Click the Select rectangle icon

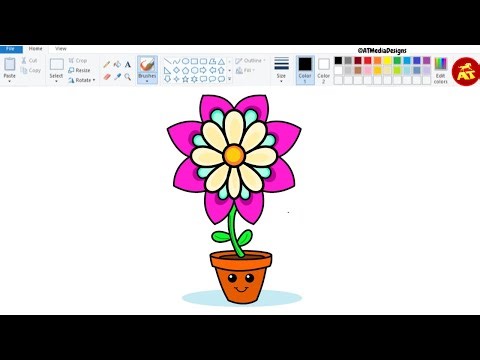click(x=56, y=64)
